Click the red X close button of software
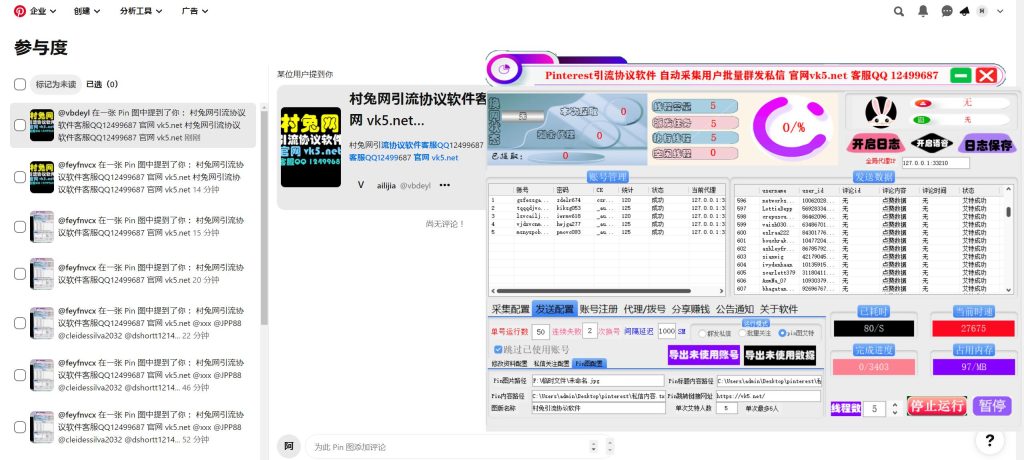 986,75
